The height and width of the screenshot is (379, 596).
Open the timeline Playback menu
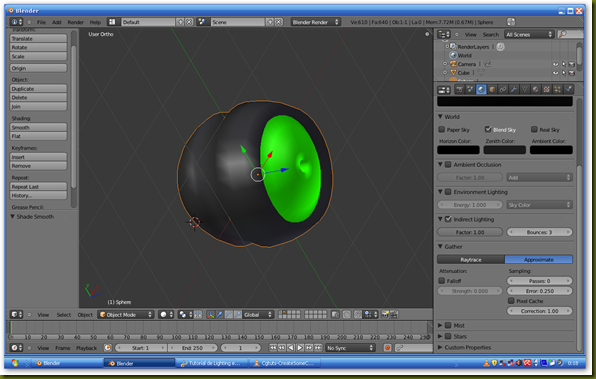[x=87, y=348]
